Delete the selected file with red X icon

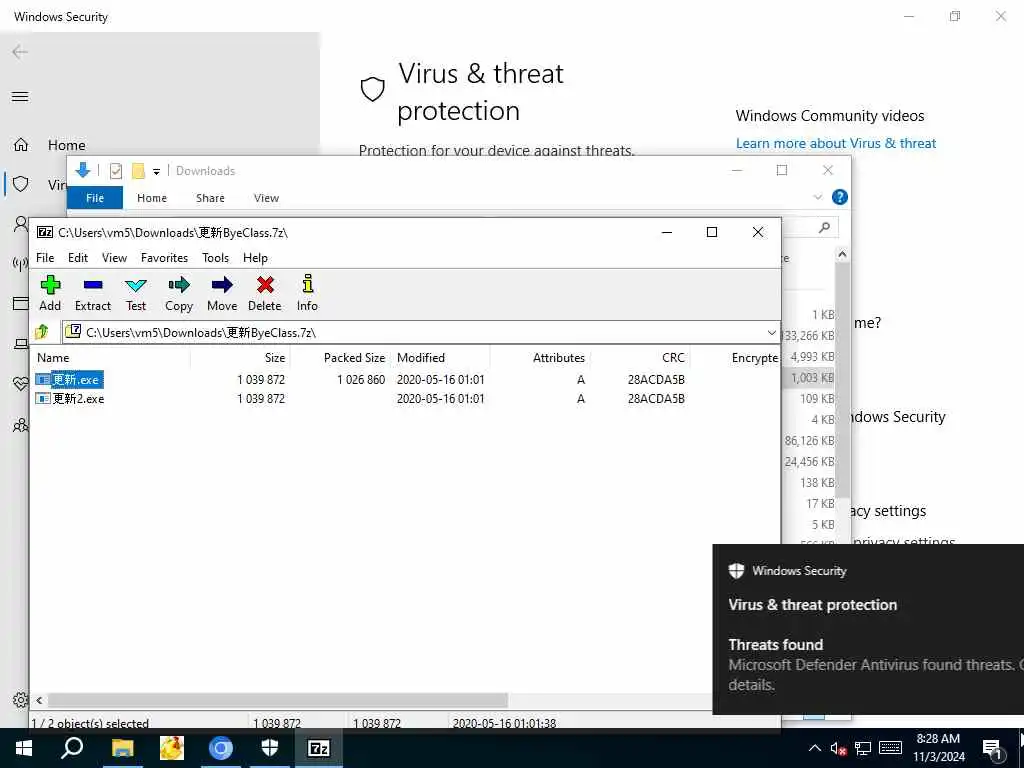click(x=264, y=293)
